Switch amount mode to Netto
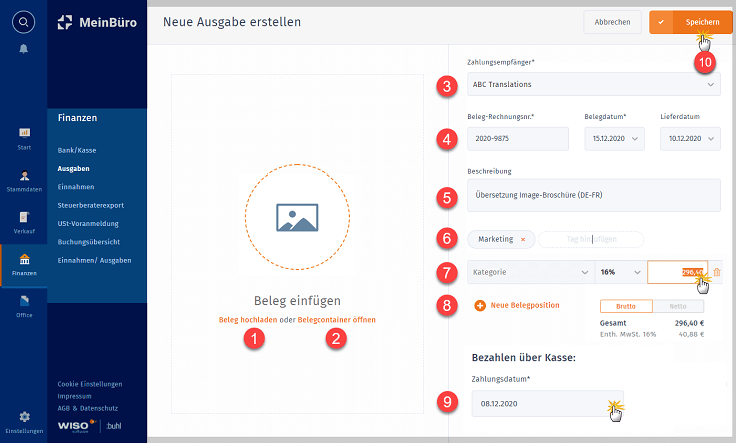The width and height of the screenshot is (736, 443). (678, 306)
